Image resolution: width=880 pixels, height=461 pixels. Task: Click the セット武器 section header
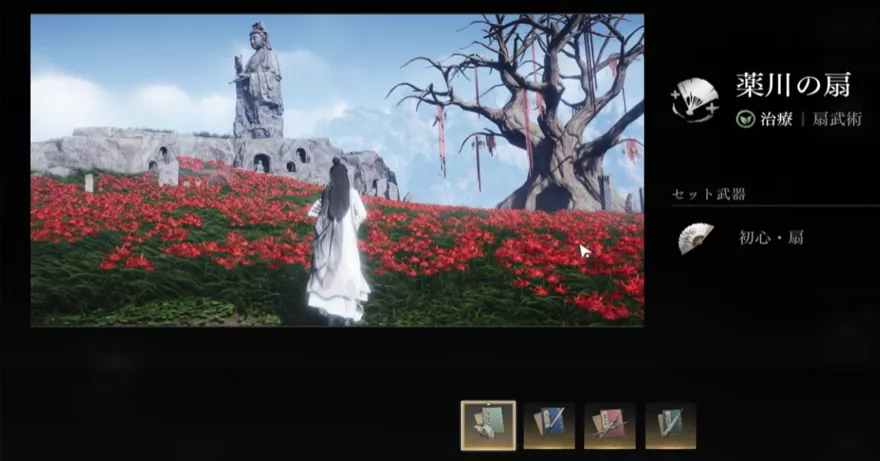pos(708,194)
